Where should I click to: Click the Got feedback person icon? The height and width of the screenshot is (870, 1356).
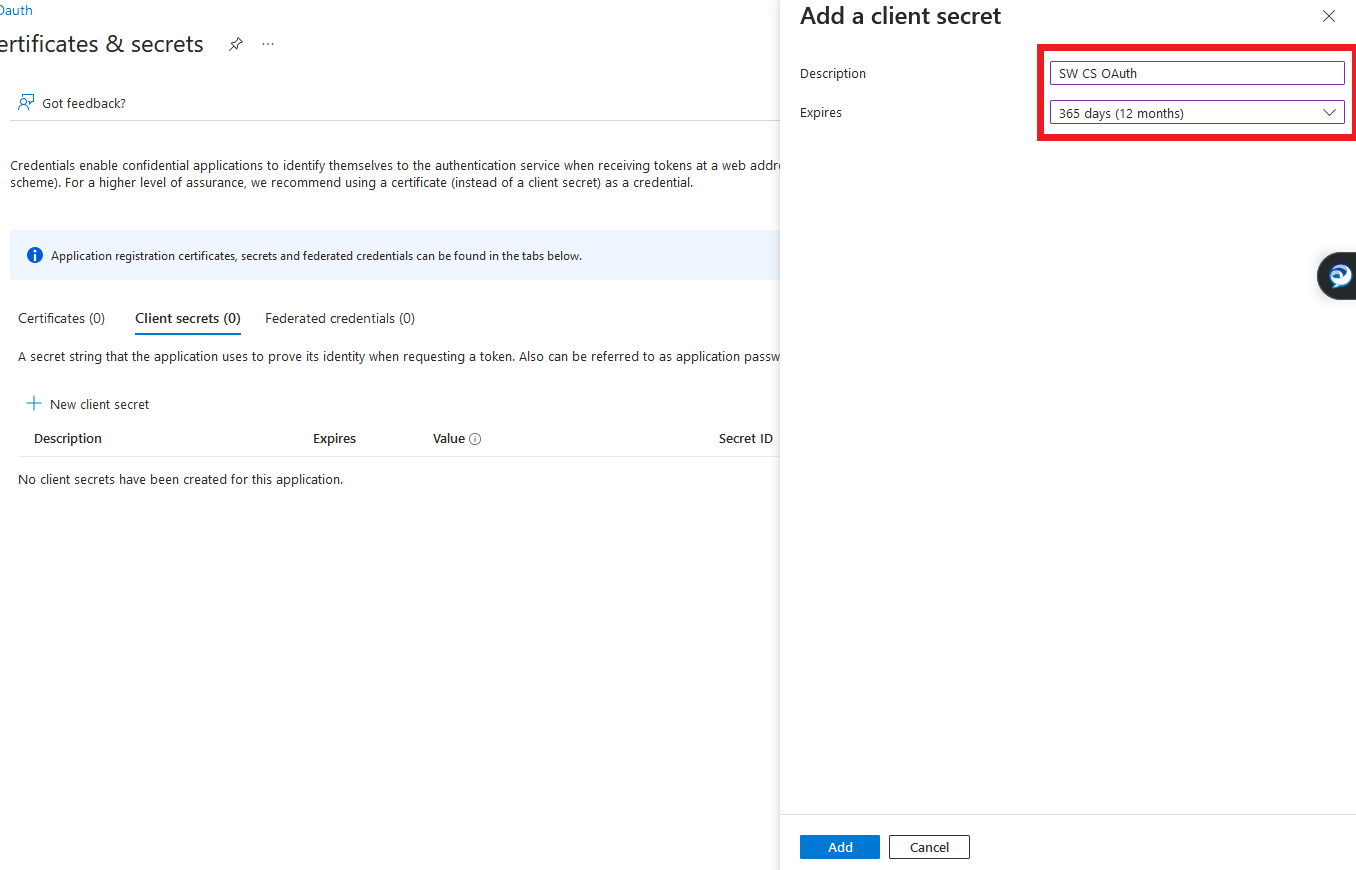(x=24, y=102)
